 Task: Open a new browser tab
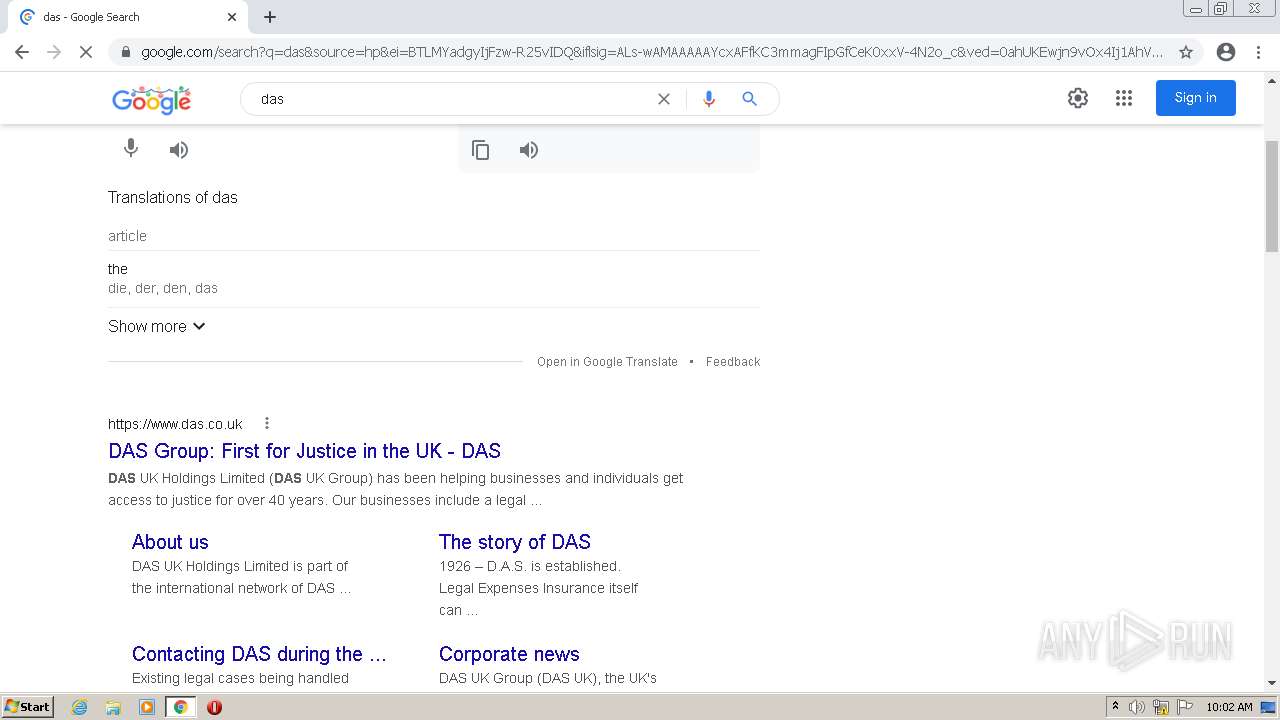coord(270,17)
